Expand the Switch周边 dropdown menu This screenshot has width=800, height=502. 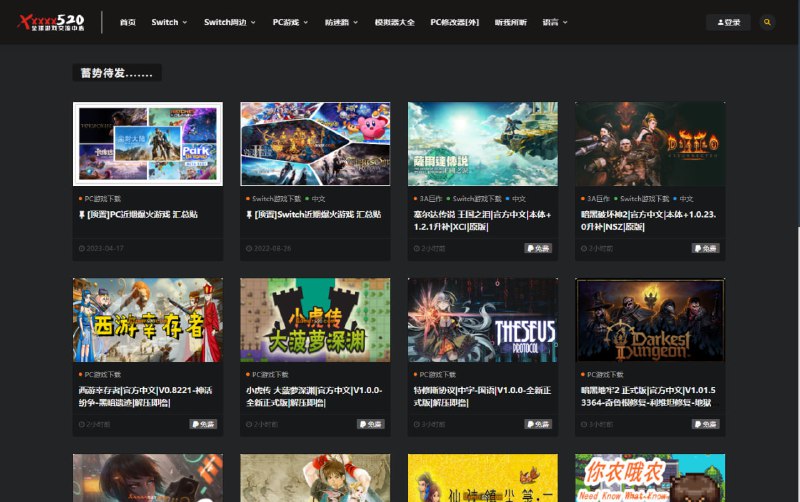click(x=229, y=22)
